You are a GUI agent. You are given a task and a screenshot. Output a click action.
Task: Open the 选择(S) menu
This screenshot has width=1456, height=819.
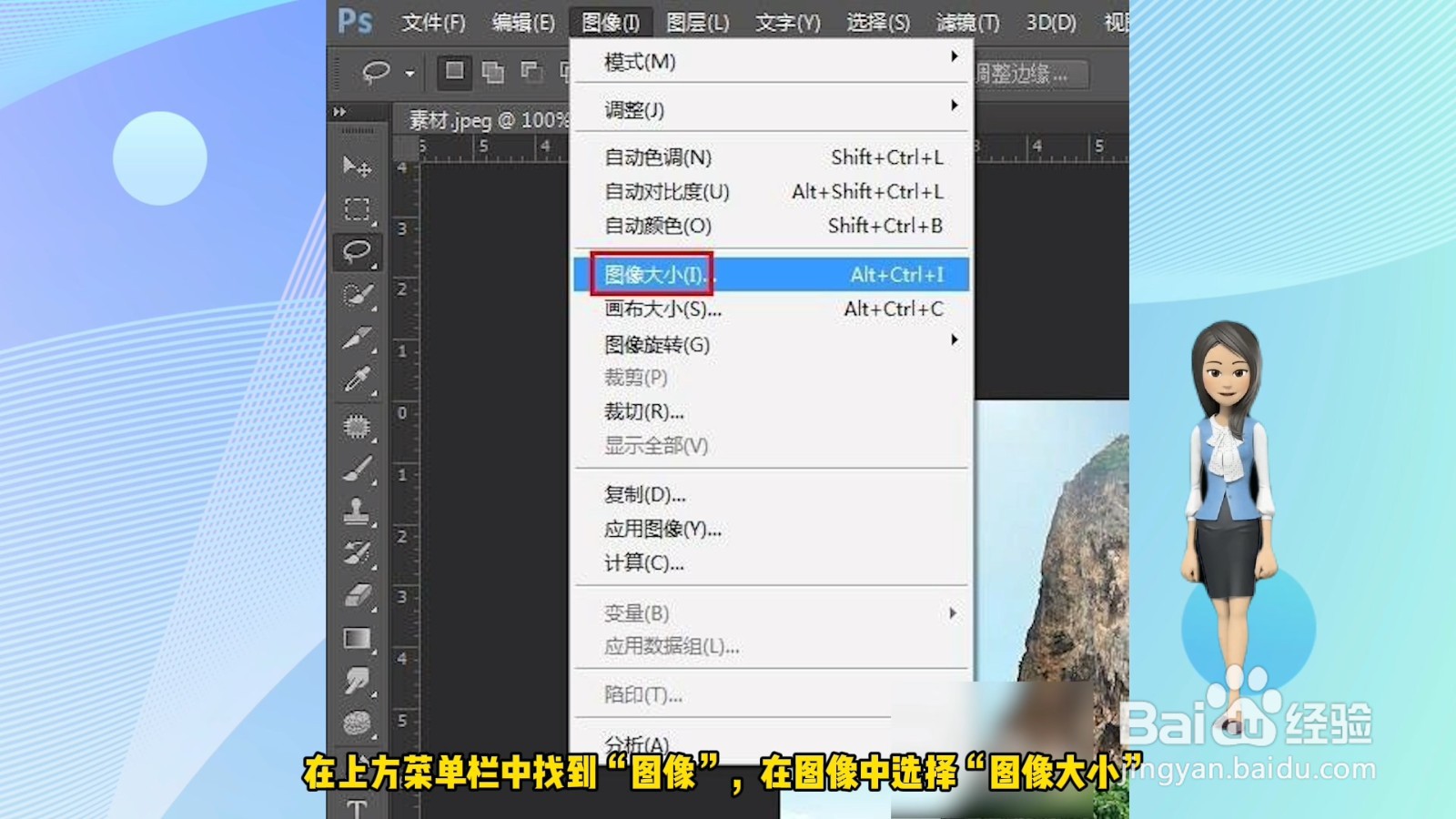878,23
